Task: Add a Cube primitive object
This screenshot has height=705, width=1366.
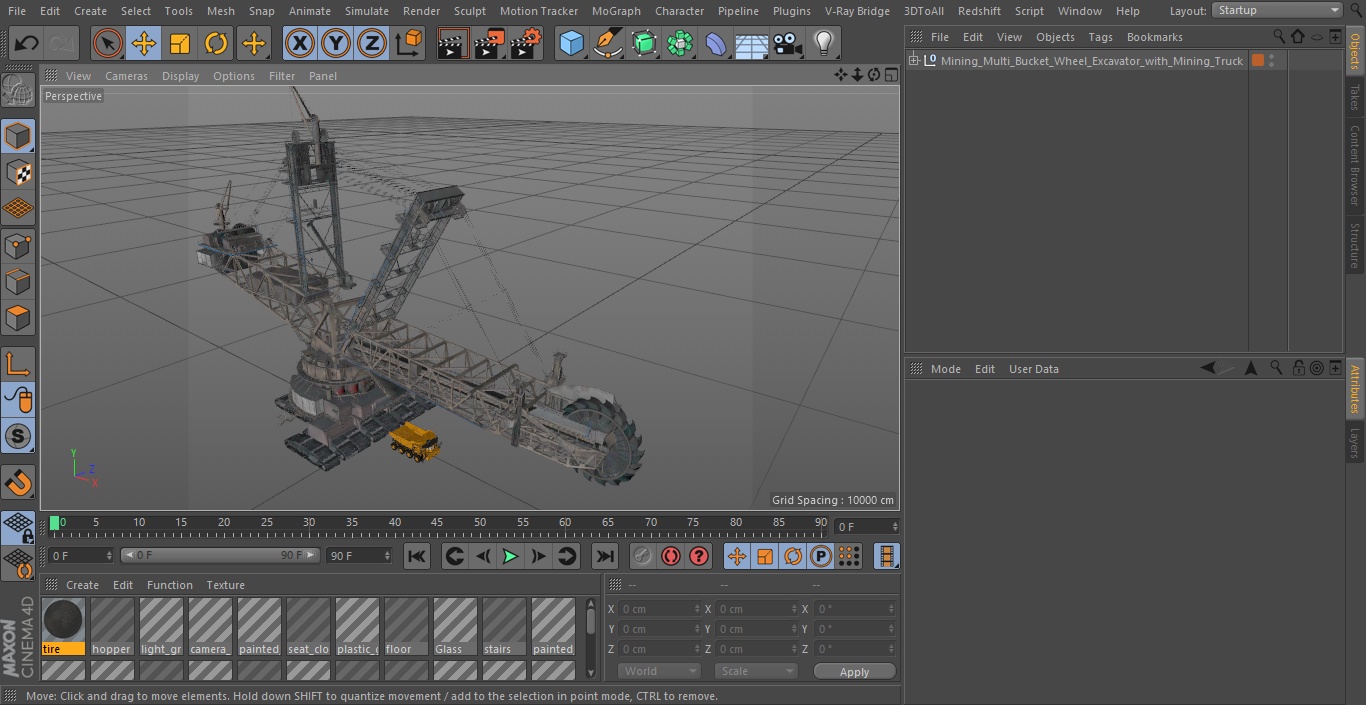Action: click(571, 44)
